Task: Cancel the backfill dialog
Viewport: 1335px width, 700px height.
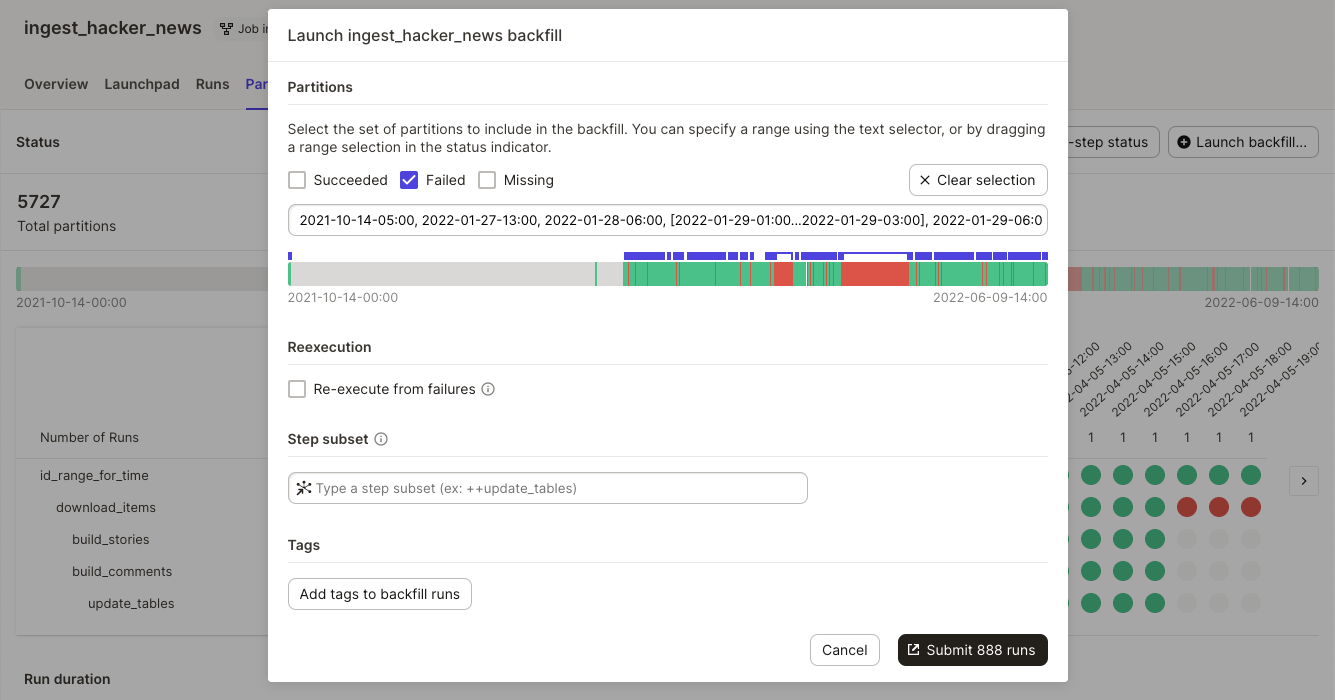Action: [x=845, y=650]
